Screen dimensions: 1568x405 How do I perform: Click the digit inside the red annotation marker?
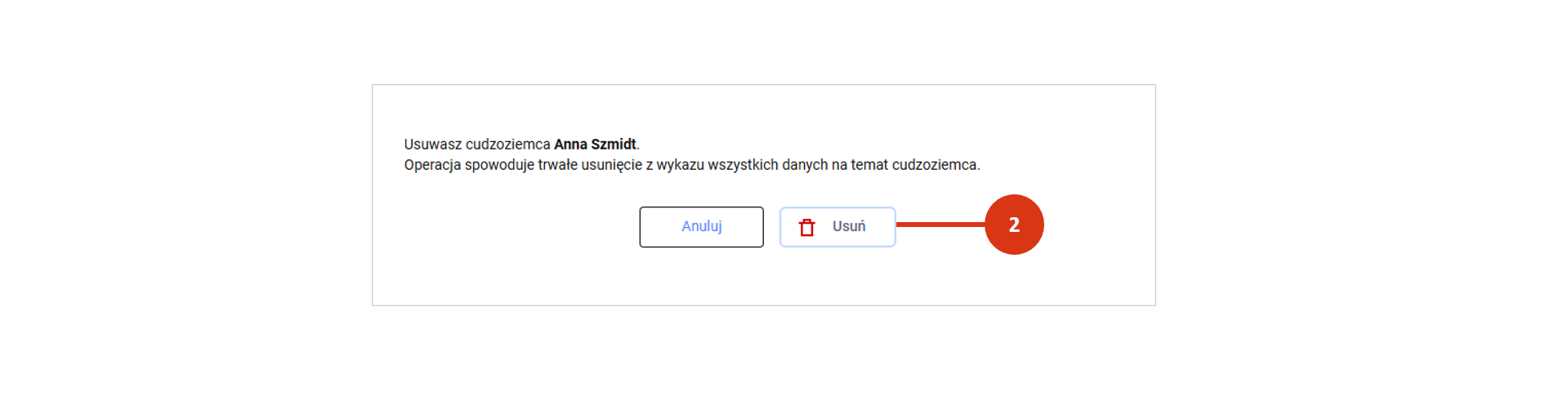click(1014, 225)
